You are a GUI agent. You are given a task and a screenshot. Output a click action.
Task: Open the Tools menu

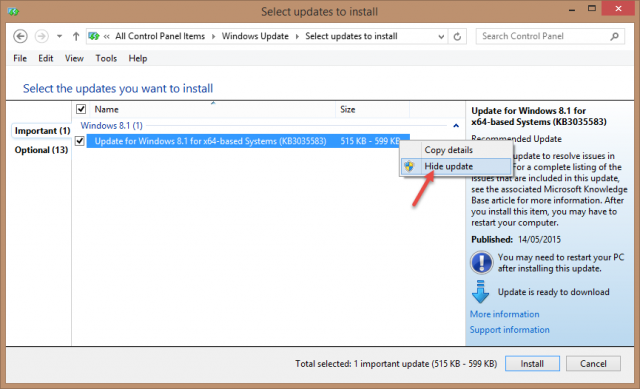(x=106, y=58)
